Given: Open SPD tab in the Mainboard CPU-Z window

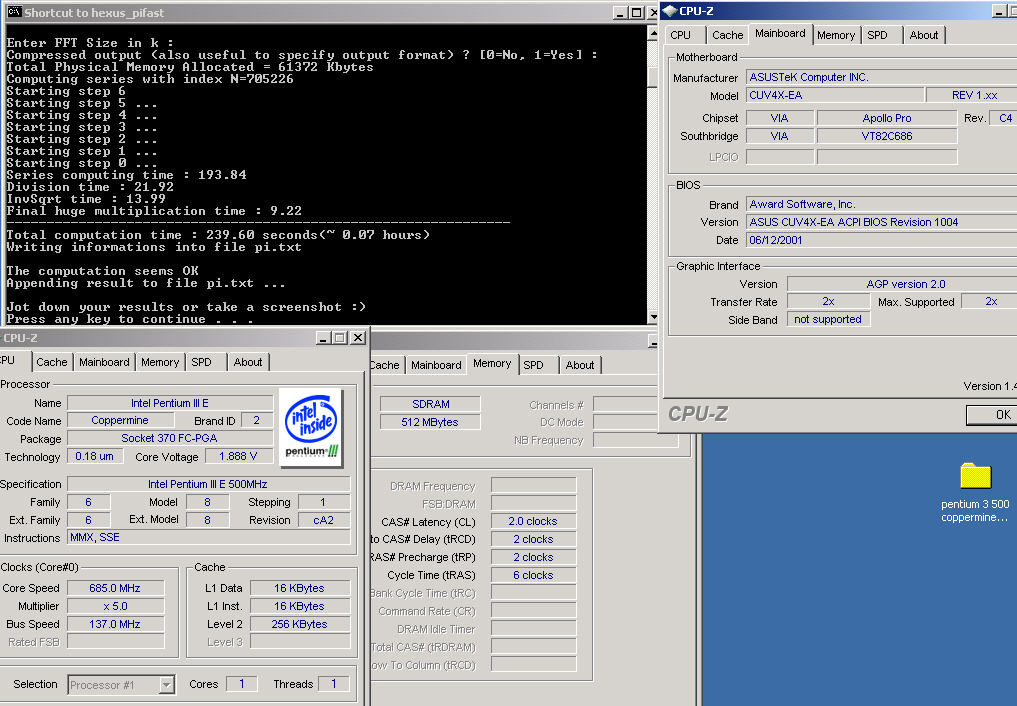Looking at the screenshot, I should coord(877,35).
